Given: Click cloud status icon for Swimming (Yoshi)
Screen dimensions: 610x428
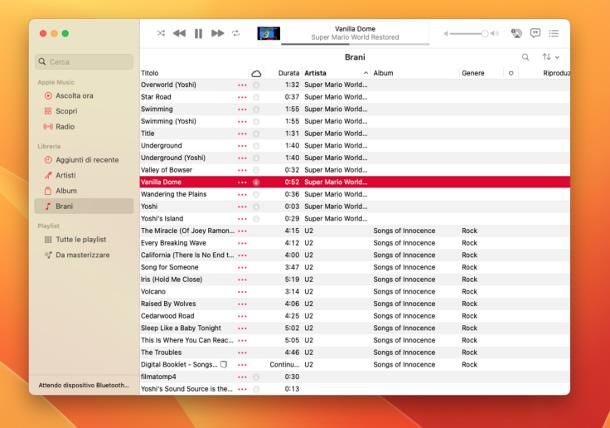Looking at the screenshot, I should point(256,122).
